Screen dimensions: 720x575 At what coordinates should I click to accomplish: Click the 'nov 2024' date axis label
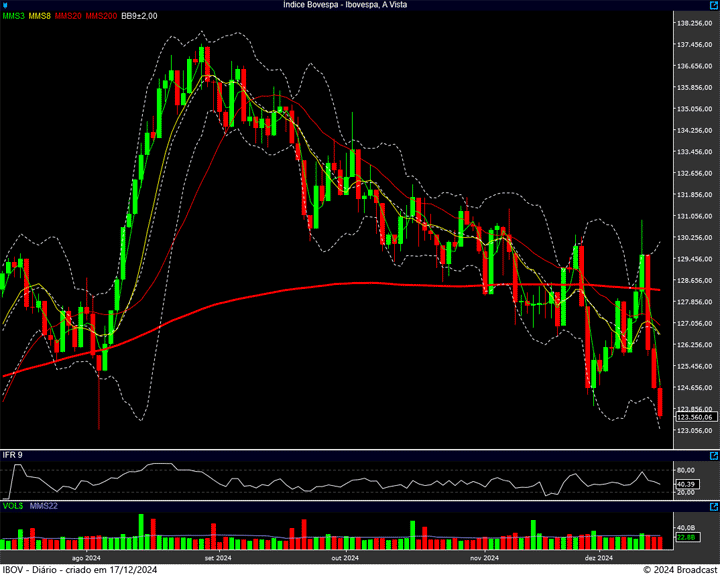pos(484,558)
